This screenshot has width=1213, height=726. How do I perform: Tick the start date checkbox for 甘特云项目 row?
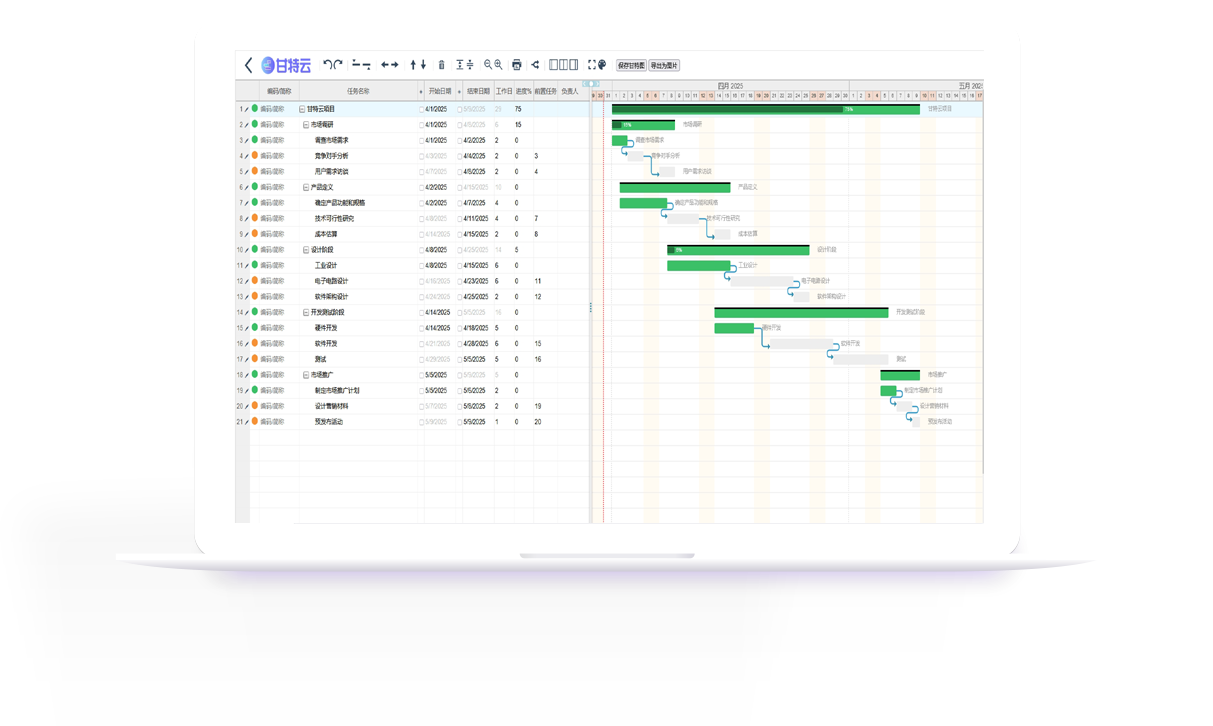click(x=421, y=109)
